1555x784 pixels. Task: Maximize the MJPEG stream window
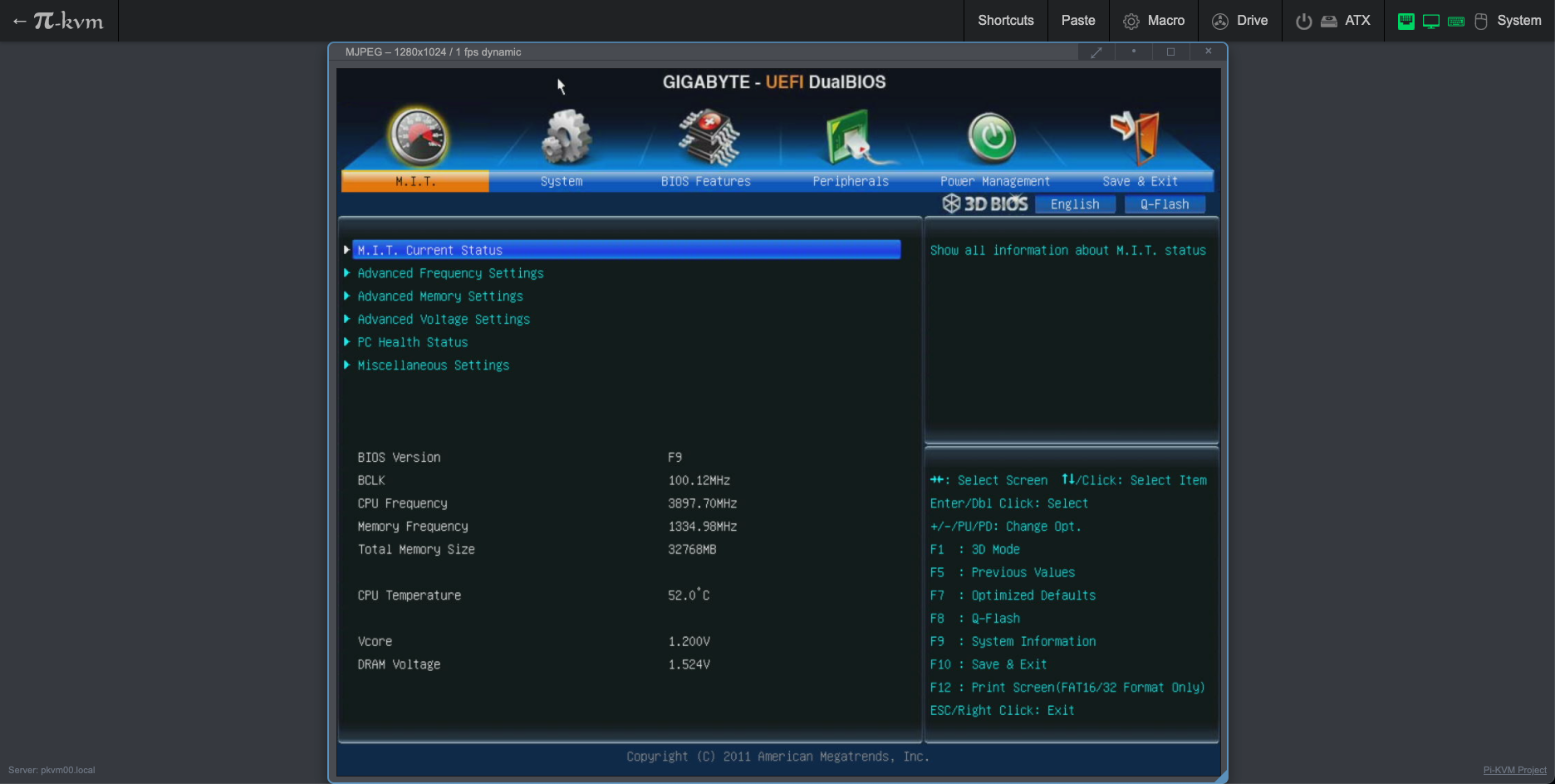pos(1171,51)
